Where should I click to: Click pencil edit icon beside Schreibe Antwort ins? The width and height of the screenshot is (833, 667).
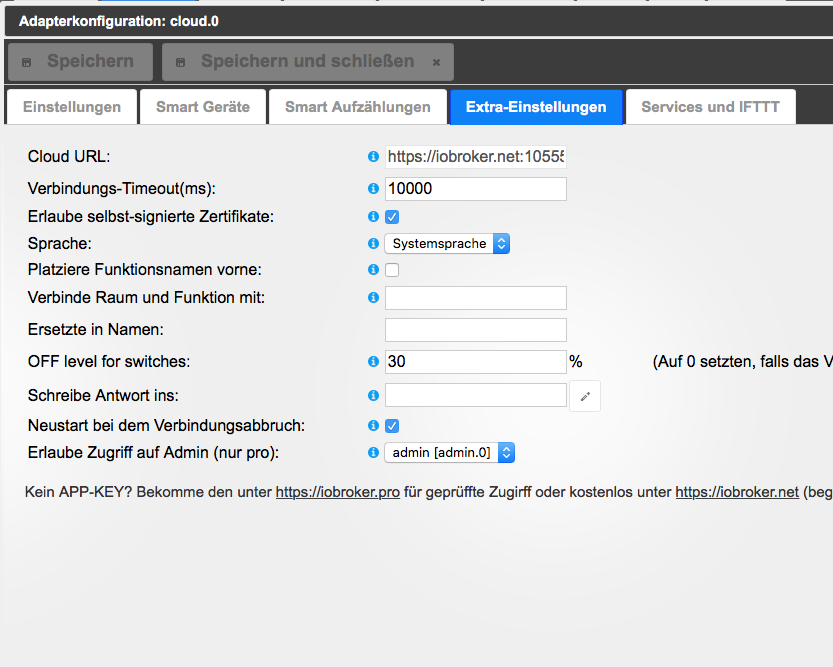585,397
